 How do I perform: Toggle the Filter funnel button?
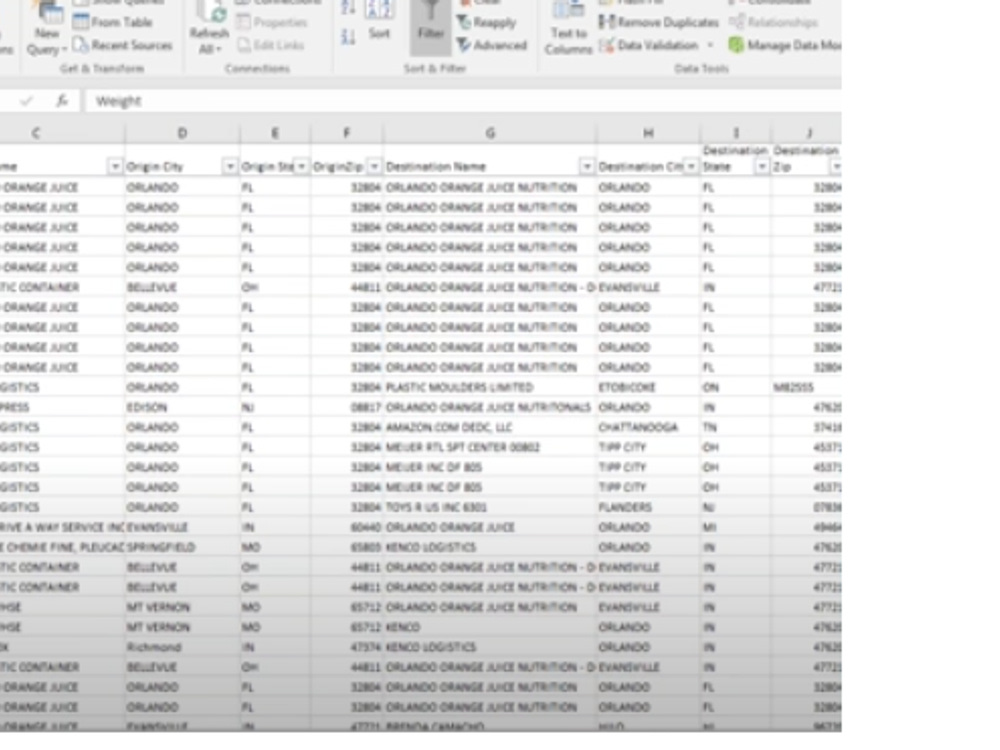coord(431,27)
